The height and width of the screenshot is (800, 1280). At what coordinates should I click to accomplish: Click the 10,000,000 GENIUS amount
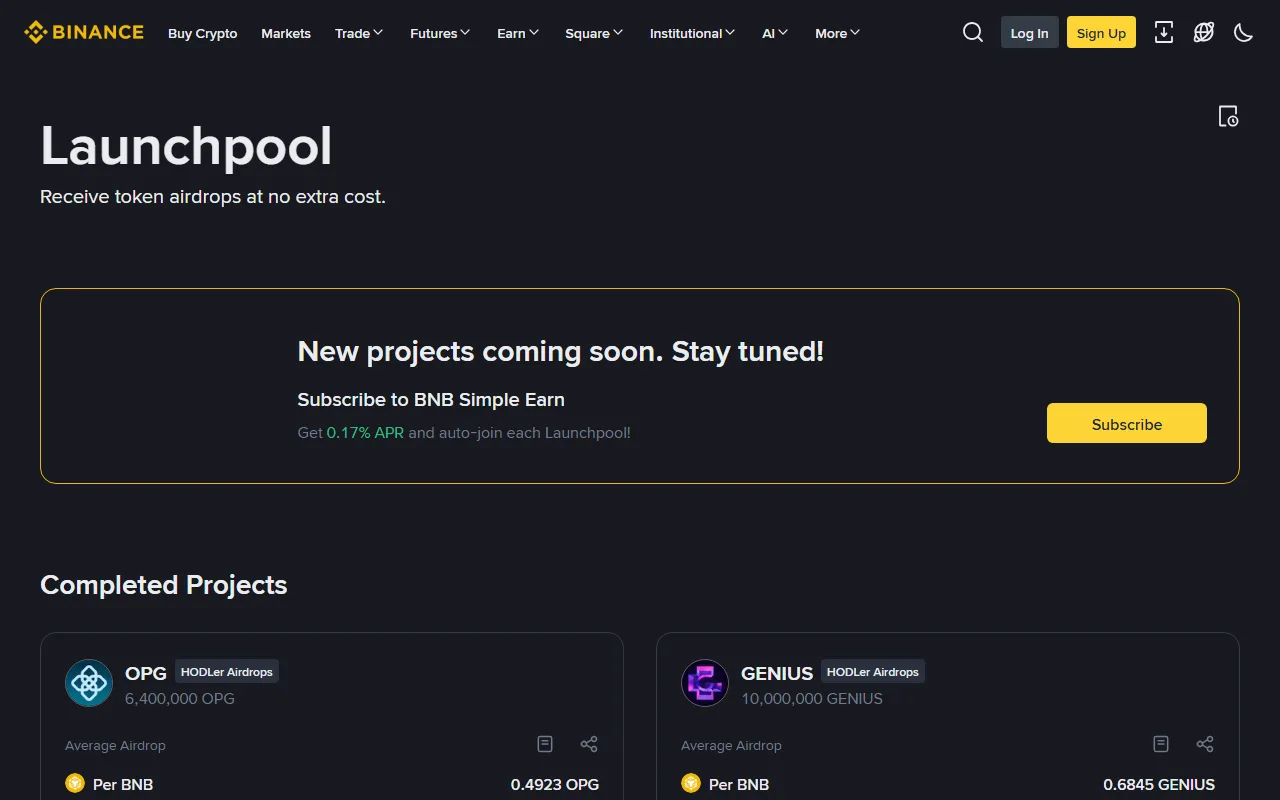click(x=812, y=699)
